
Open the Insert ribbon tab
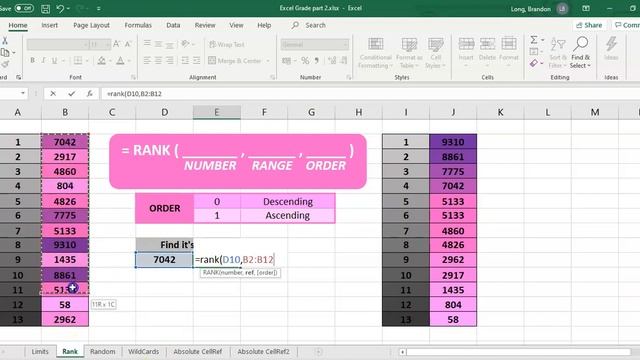click(x=49, y=25)
